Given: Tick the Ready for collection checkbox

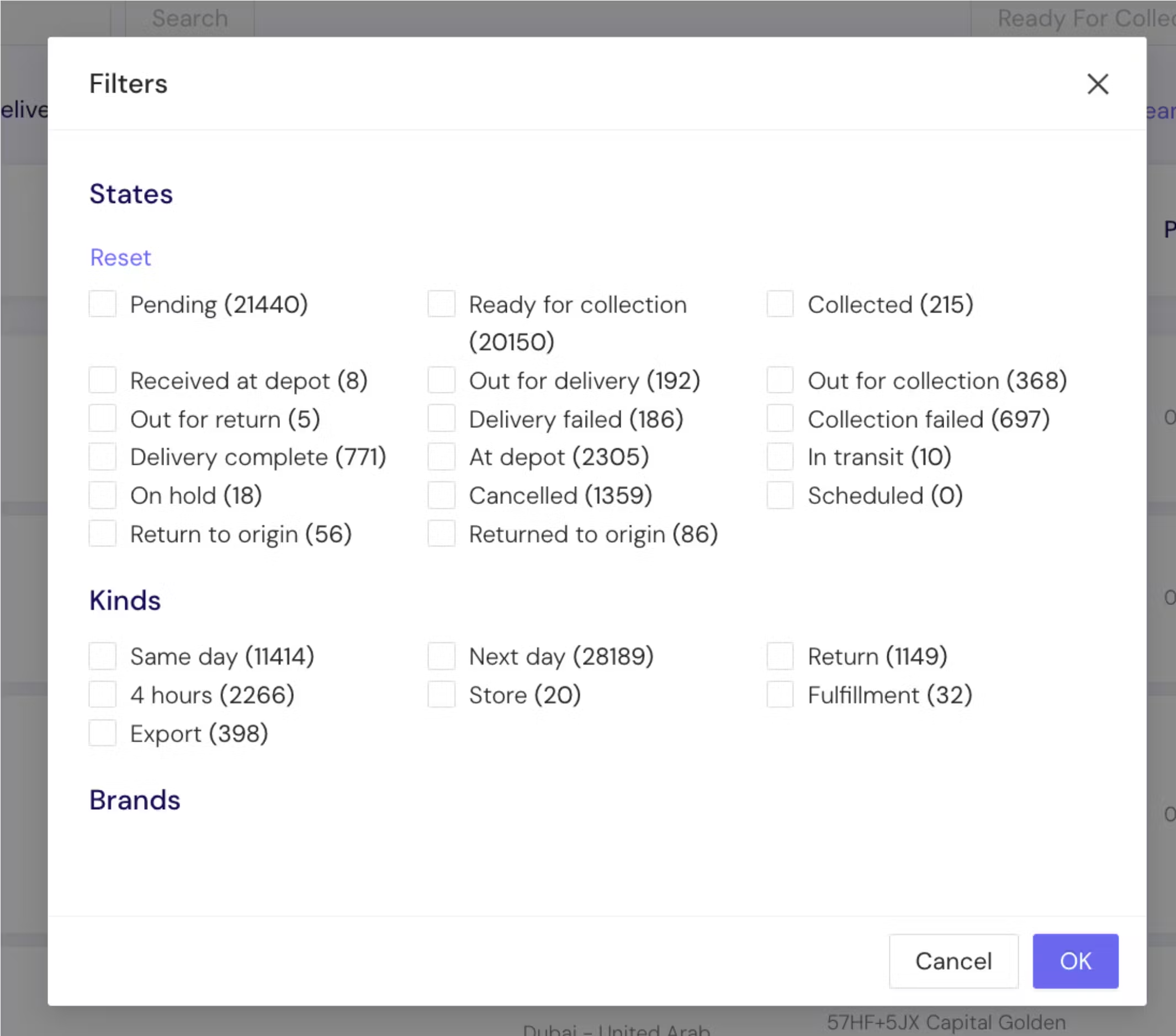Looking at the screenshot, I should click(x=441, y=304).
